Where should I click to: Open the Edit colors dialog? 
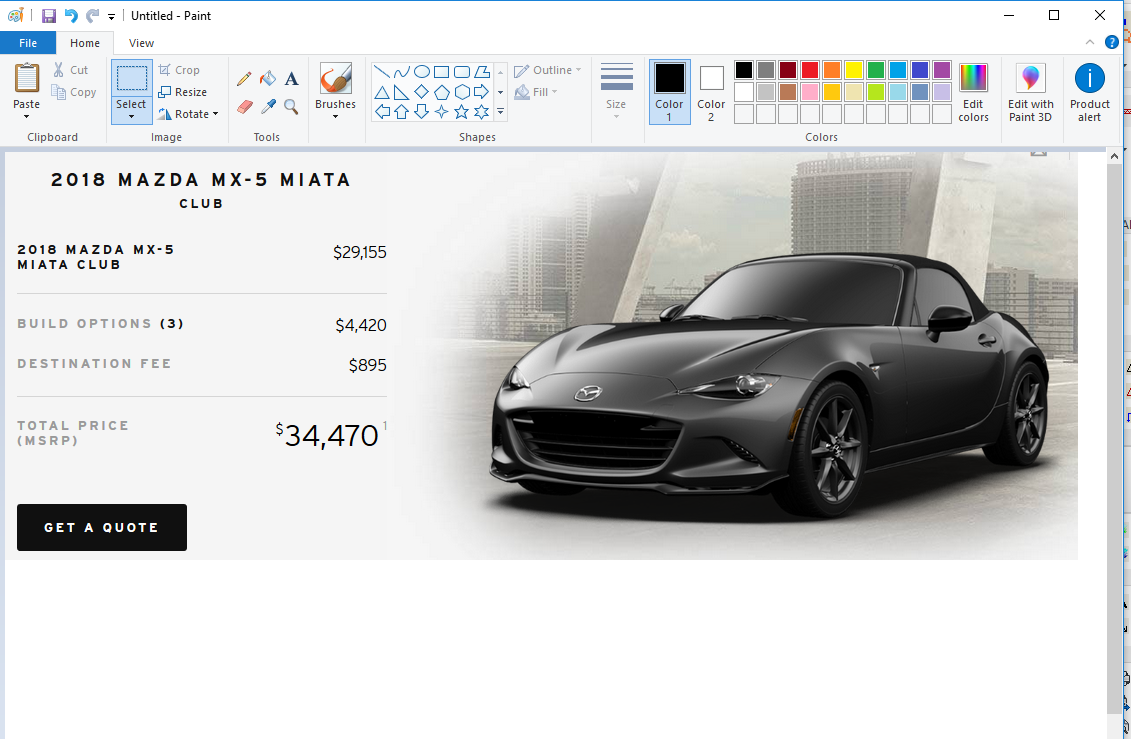click(973, 92)
